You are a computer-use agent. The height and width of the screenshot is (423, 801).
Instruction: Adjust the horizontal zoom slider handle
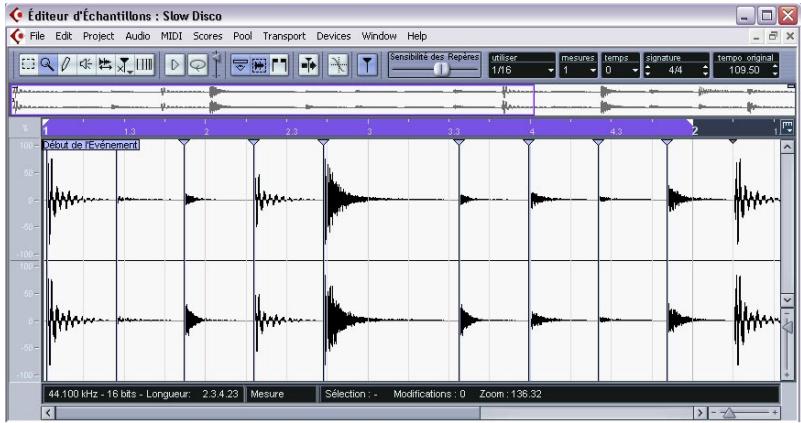click(729, 412)
